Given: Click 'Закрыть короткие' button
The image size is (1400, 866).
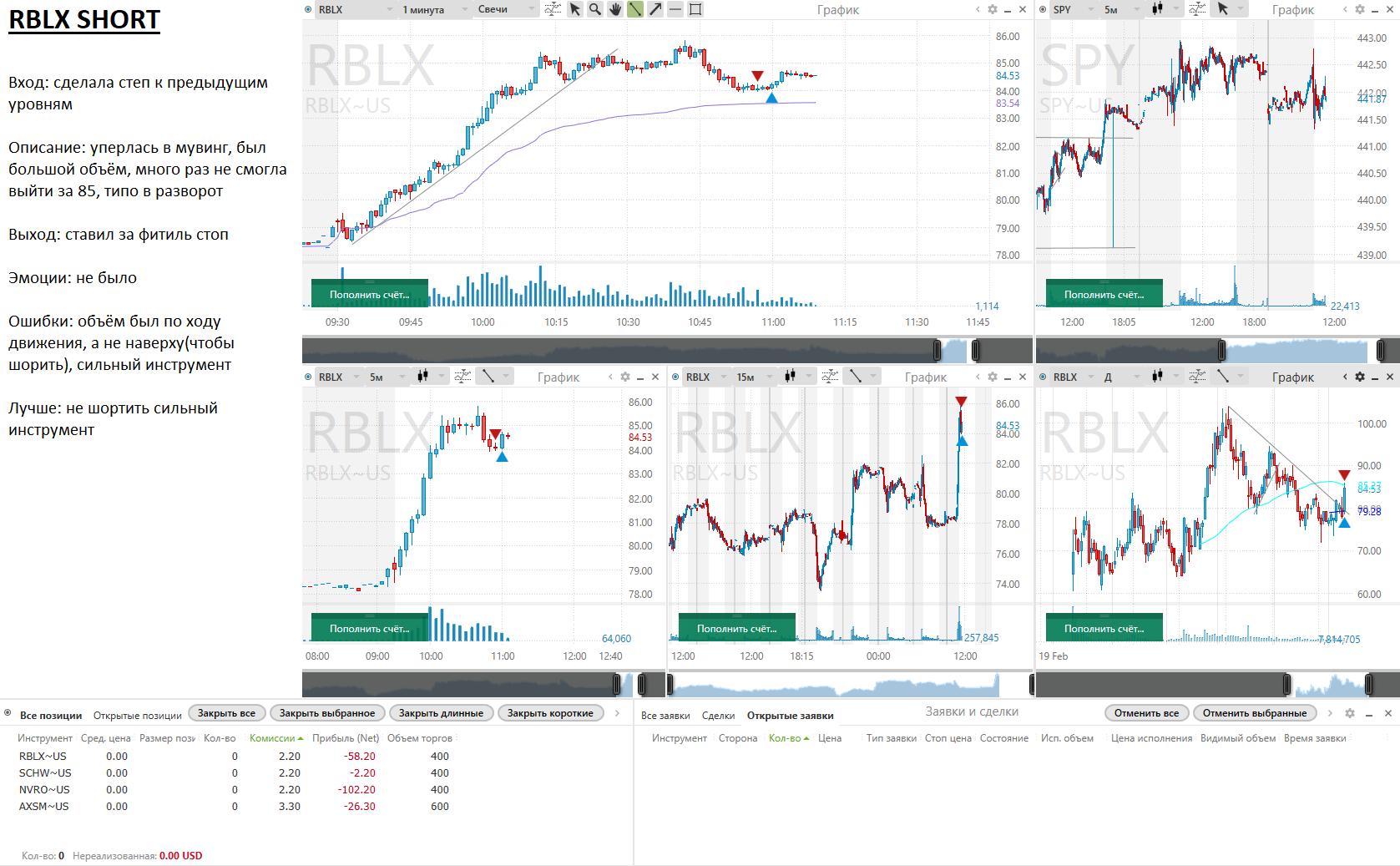Looking at the screenshot, I should click(550, 713).
